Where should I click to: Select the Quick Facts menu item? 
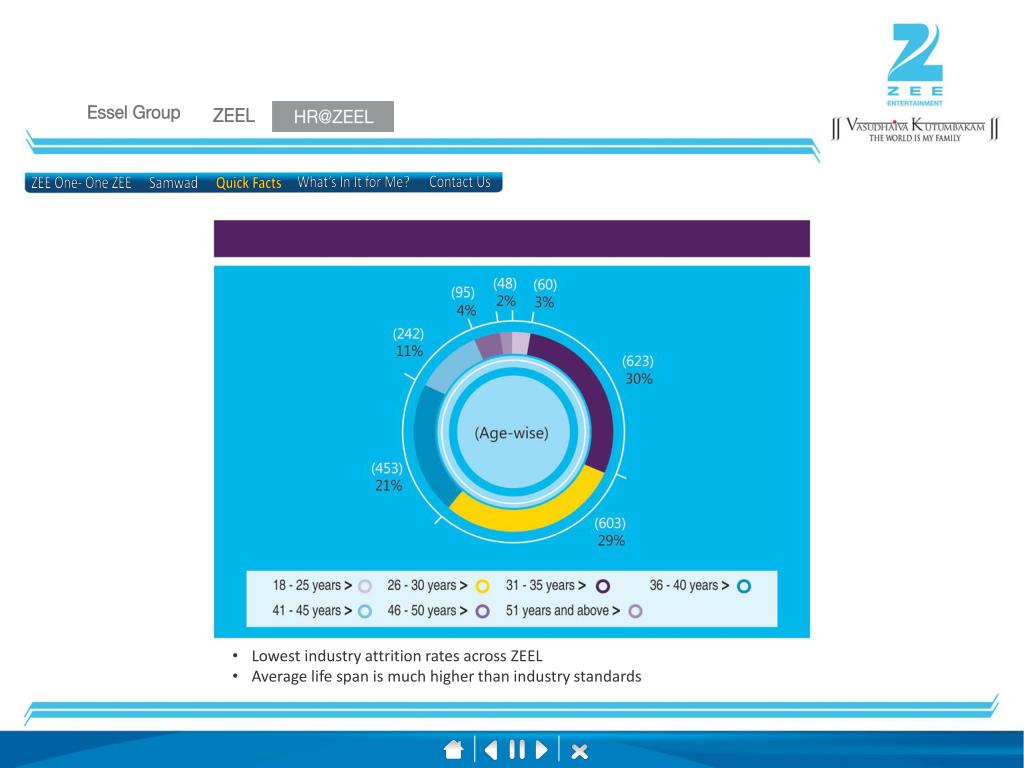coord(248,182)
